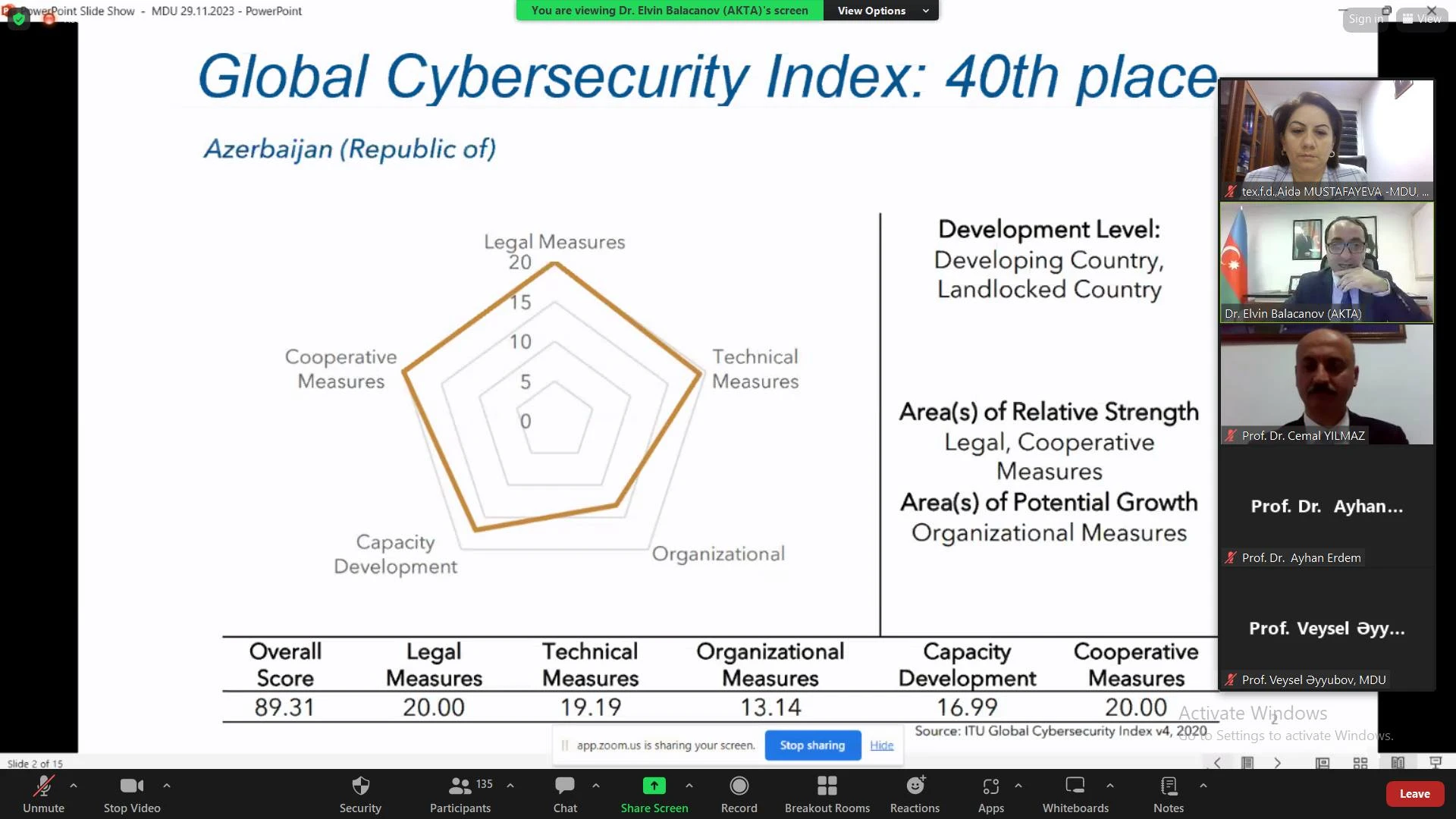1456x819 pixels.
Task: Open the Apps panel
Action: click(991, 794)
